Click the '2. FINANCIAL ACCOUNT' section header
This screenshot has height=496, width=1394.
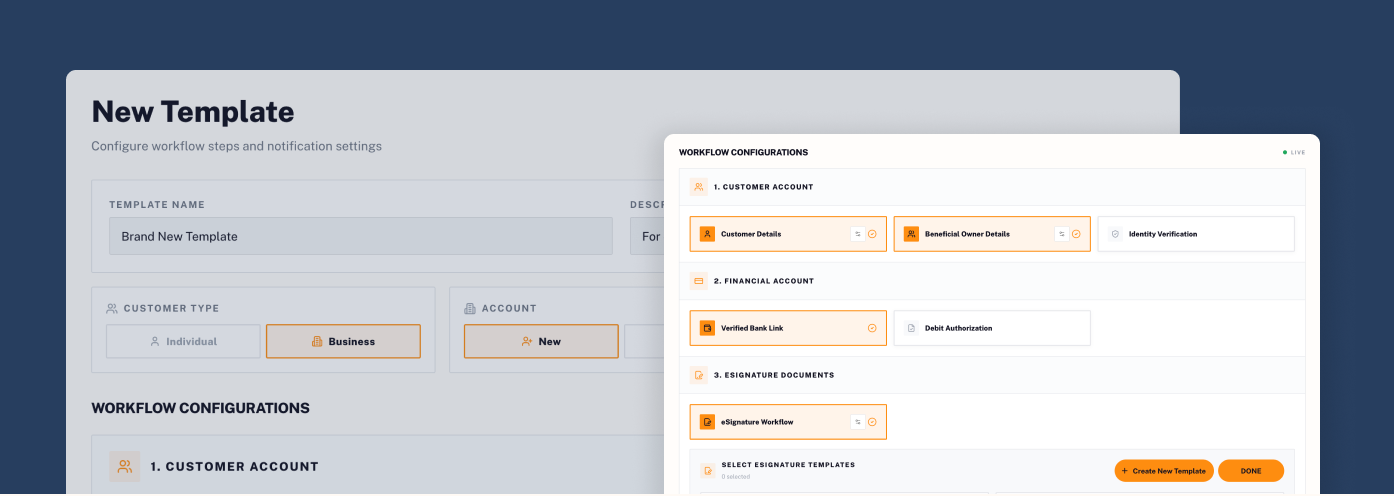[764, 281]
